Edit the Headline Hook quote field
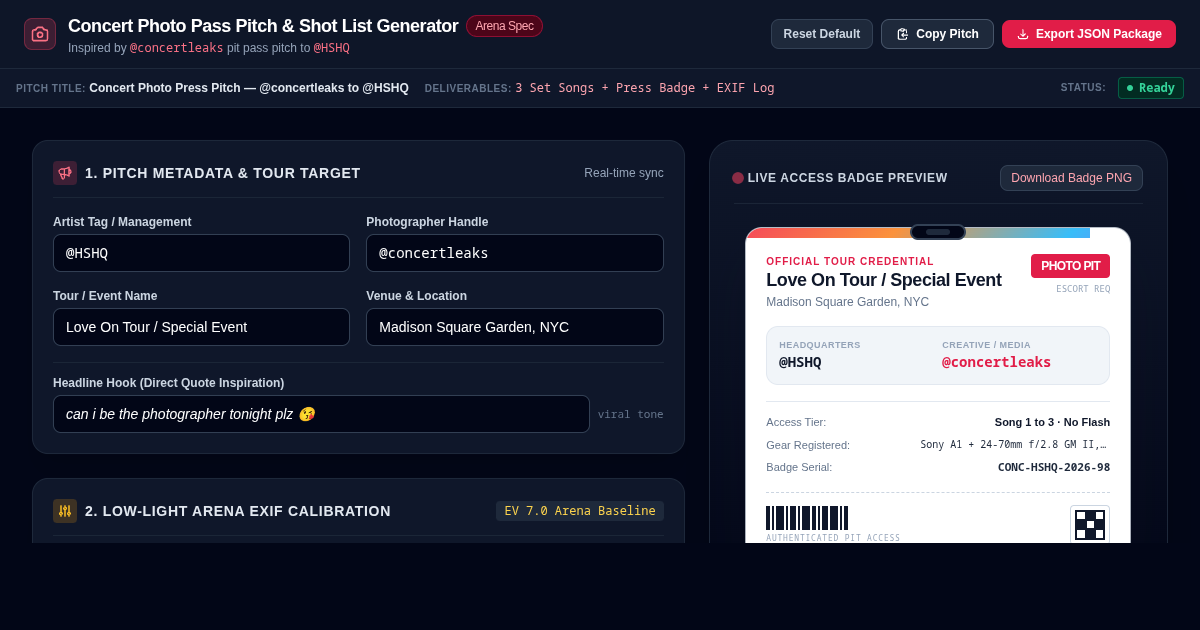 pyautogui.click(x=321, y=414)
